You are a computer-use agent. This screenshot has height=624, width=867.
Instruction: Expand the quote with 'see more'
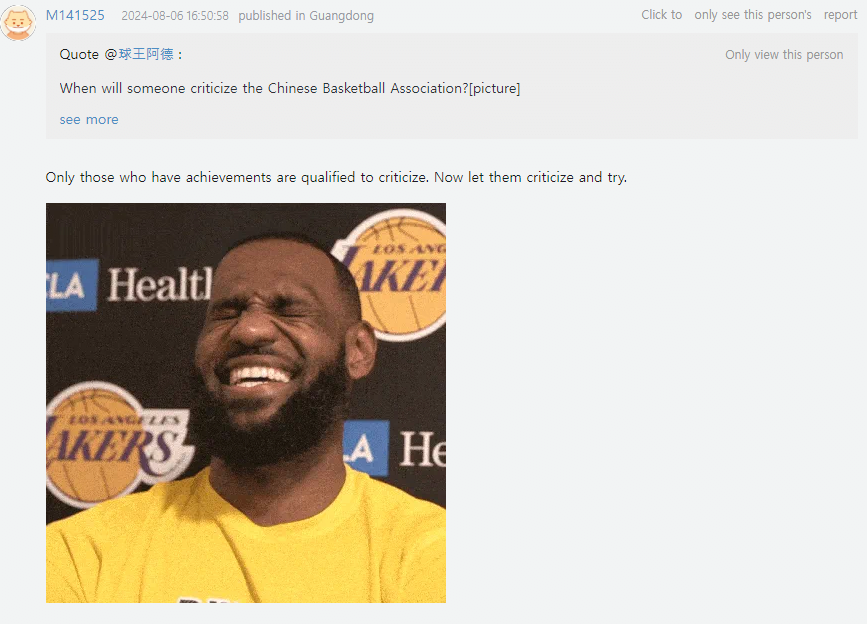pos(89,119)
